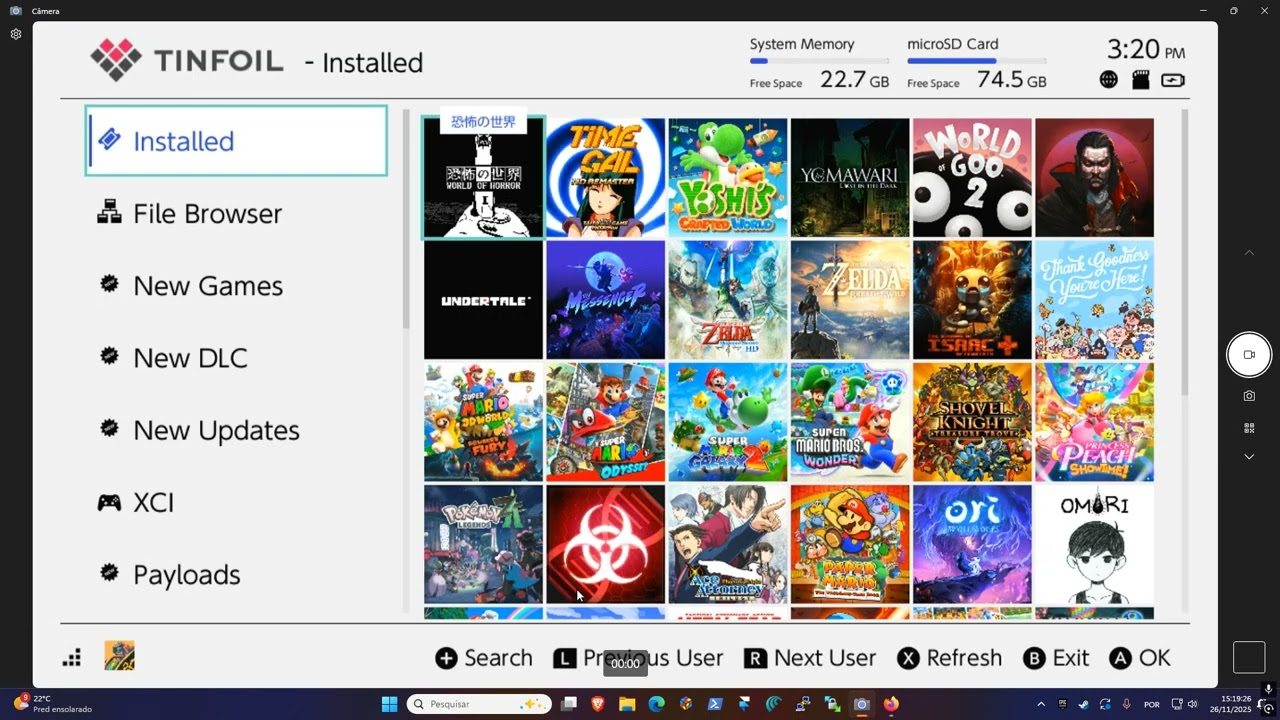Select Zelda Skyward Sword HD tile

pyautogui.click(x=728, y=300)
